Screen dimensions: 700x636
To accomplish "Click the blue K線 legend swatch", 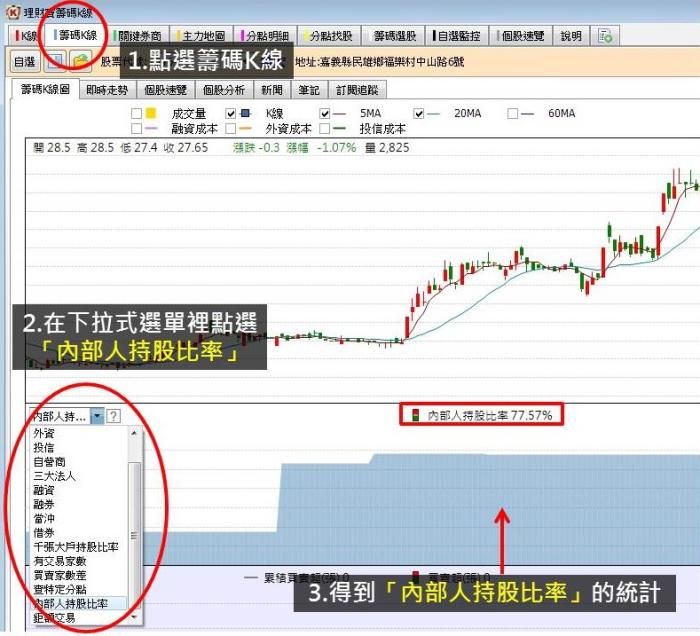I will 246,113.
